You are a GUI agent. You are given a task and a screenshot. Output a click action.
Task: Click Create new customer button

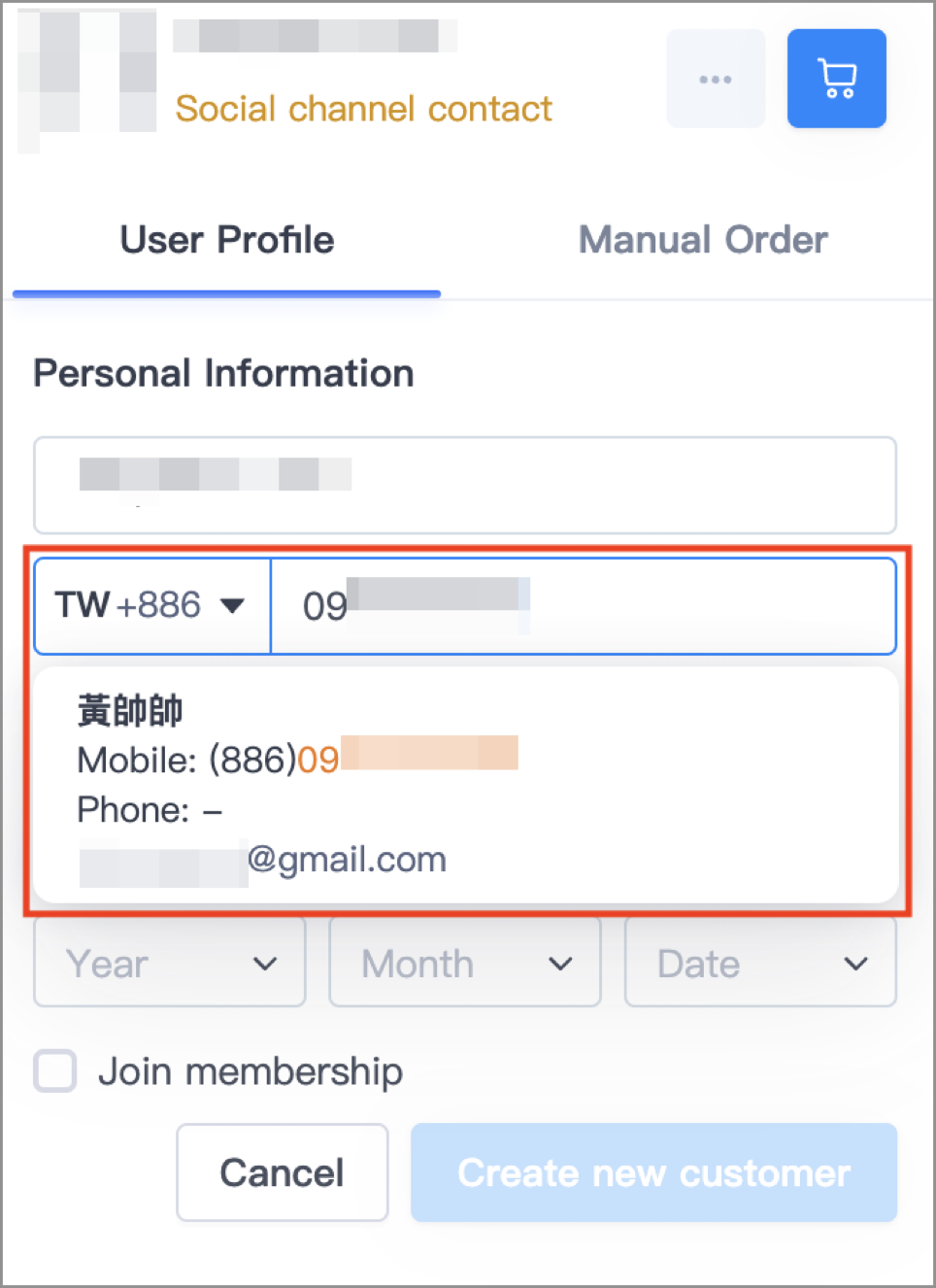click(x=653, y=1172)
